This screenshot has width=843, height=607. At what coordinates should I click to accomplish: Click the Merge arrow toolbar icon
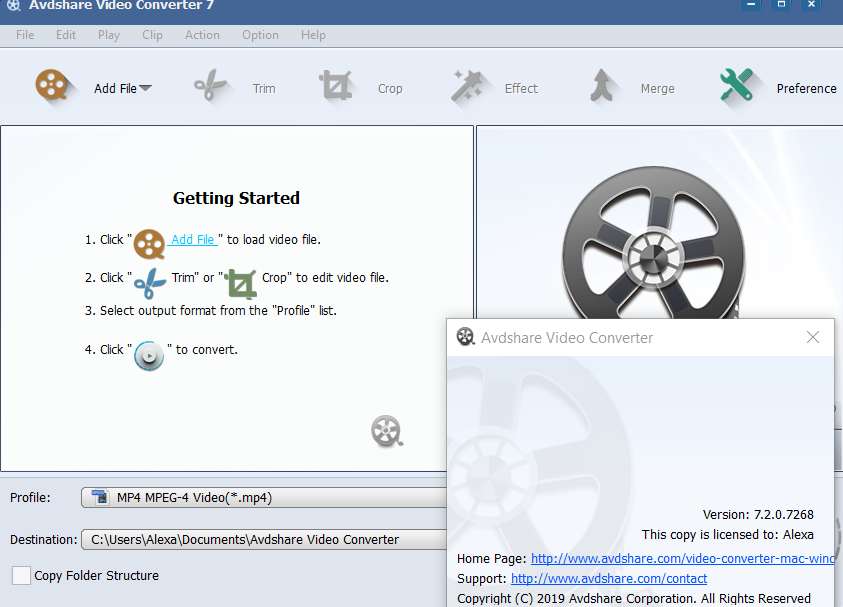[x=602, y=85]
